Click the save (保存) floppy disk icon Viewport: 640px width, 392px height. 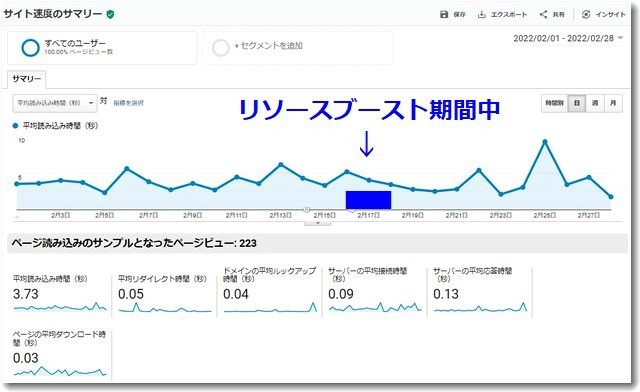click(444, 15)
